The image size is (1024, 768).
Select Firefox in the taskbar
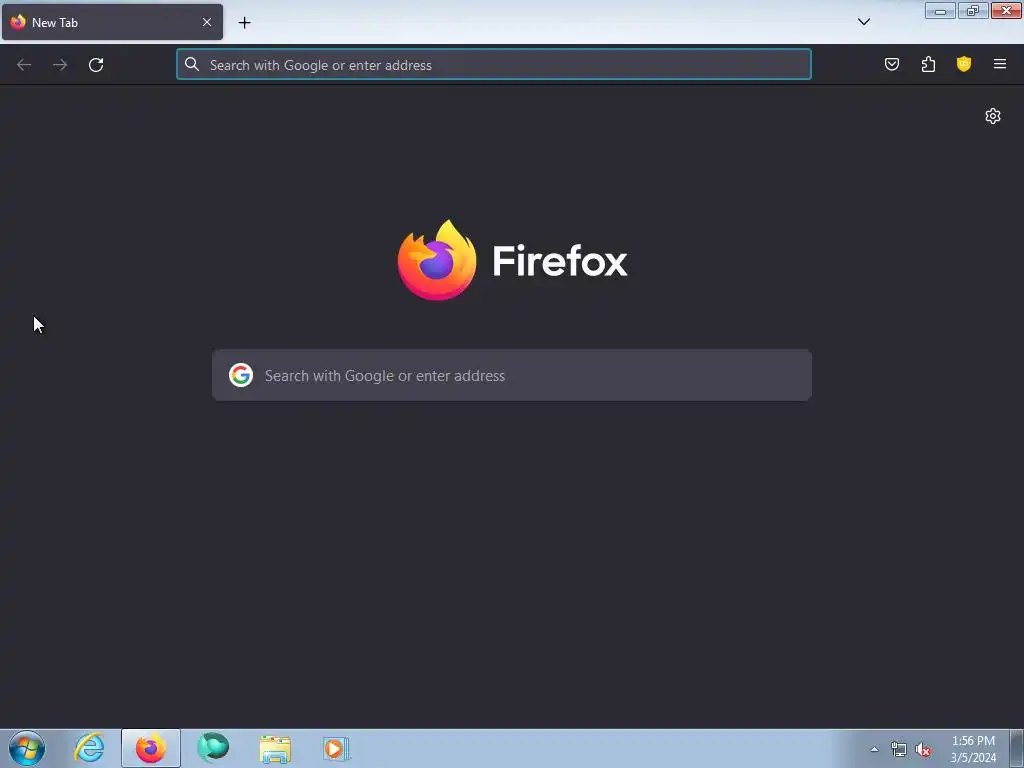coord(151,748)
